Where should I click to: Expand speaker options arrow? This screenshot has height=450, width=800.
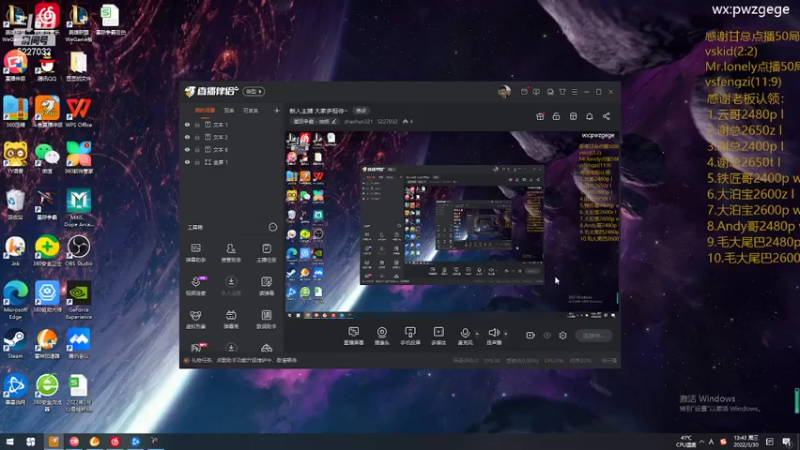[x=506, y=334]
